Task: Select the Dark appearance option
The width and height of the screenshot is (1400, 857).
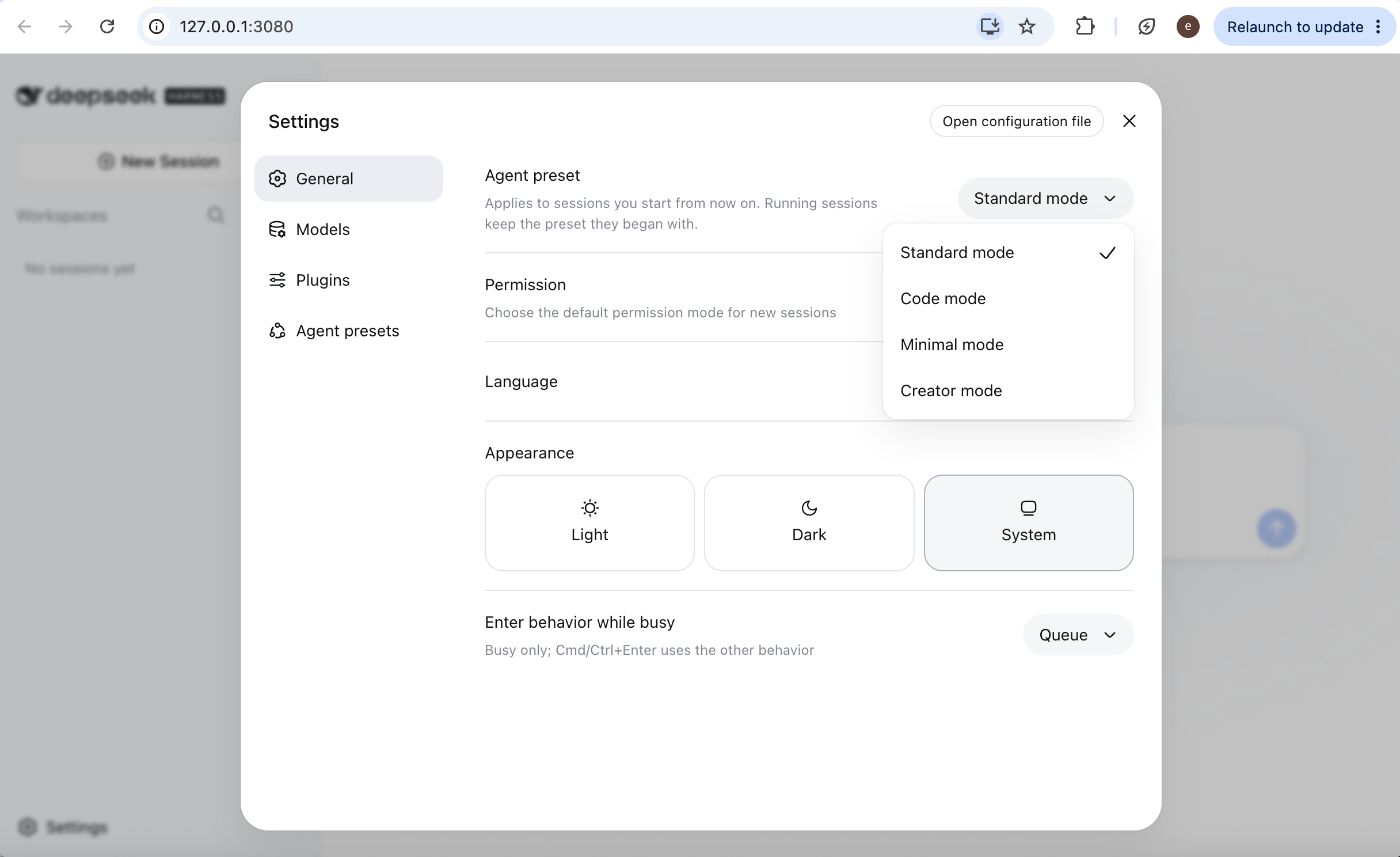Action: click(x=809, y=523)
